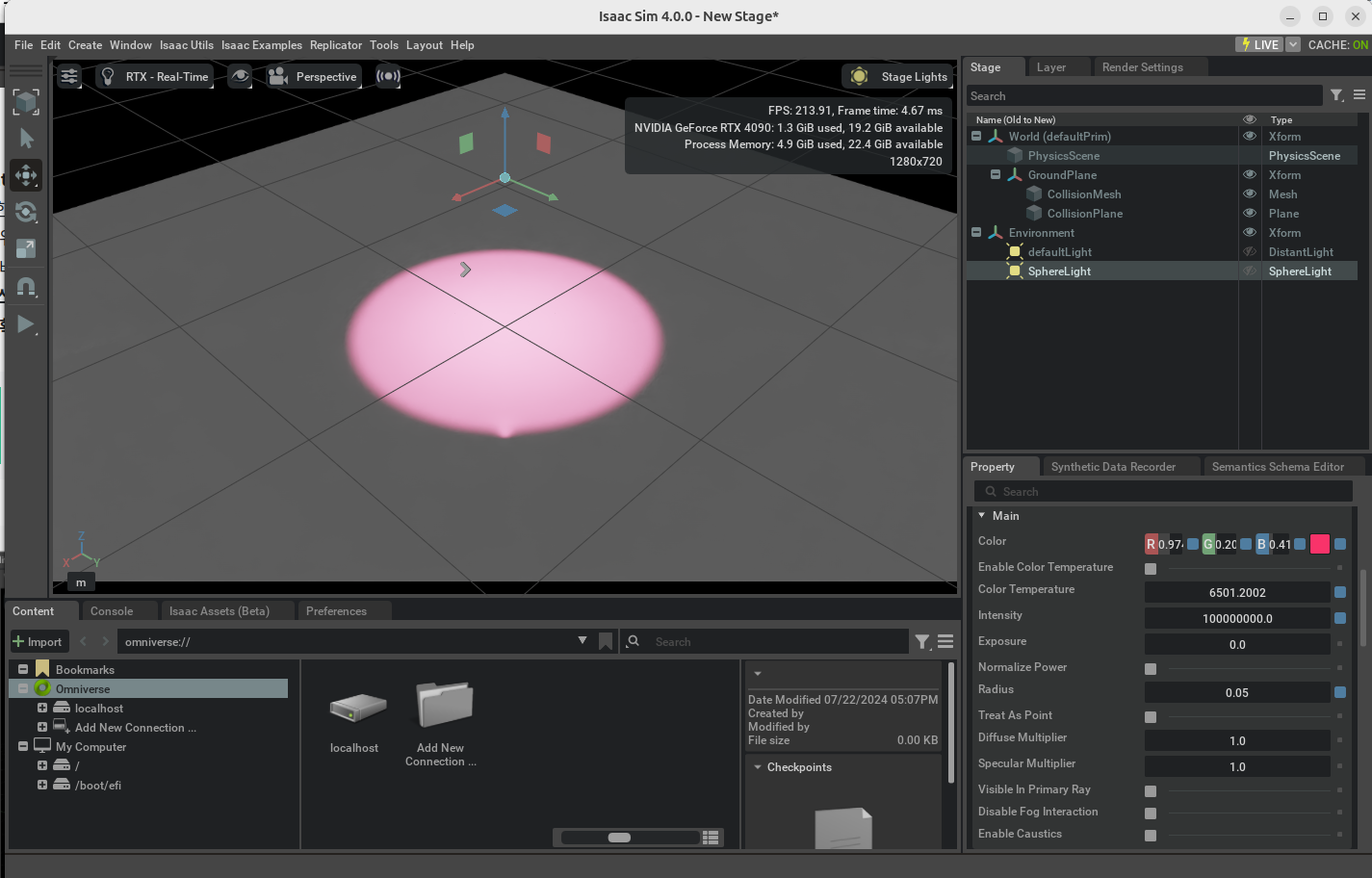
Task: Click the Perspective camera icon
Action: tap(278, 76)
